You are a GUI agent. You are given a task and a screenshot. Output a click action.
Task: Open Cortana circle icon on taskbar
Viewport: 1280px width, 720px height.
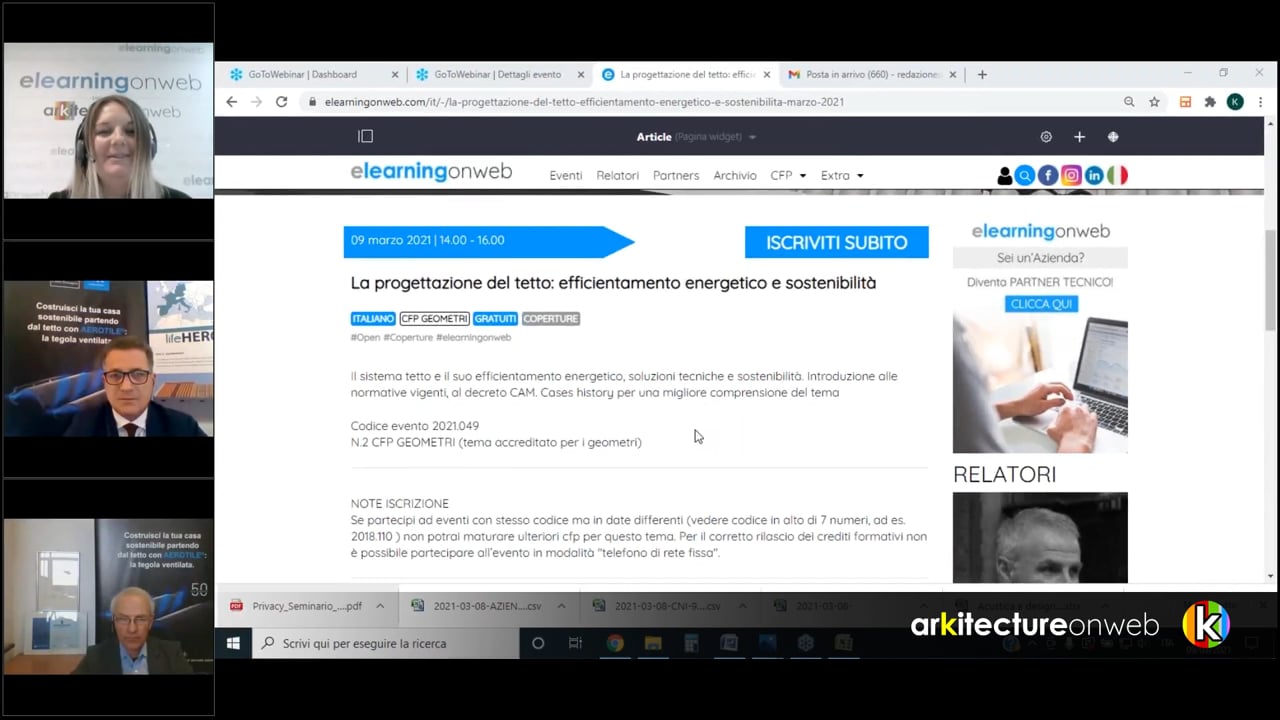click(x=538, y=643)
